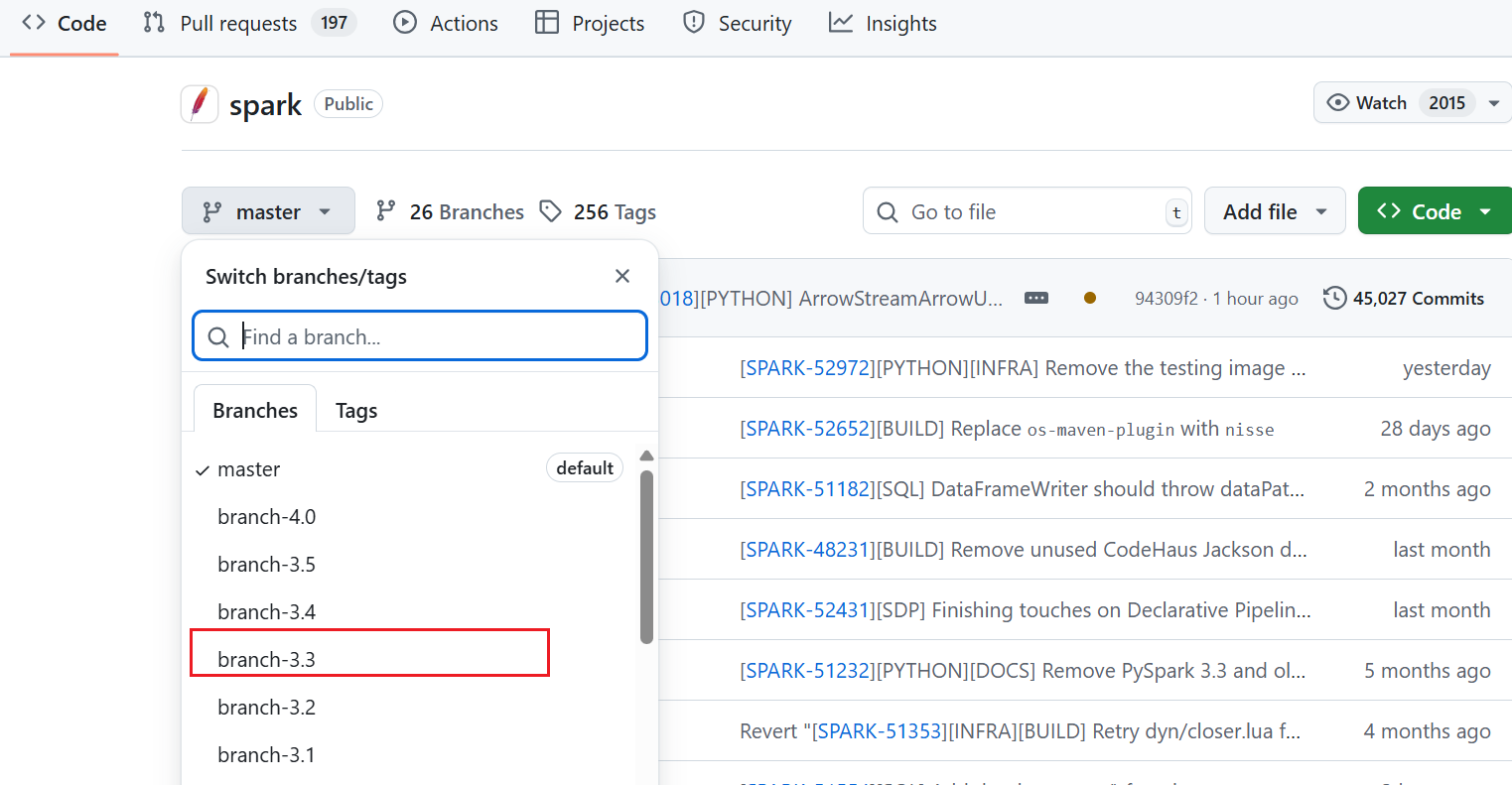Close the Switch branches/tags popup
The image size is (1512, 785).
pyautogui.click(x=622, y=276)
